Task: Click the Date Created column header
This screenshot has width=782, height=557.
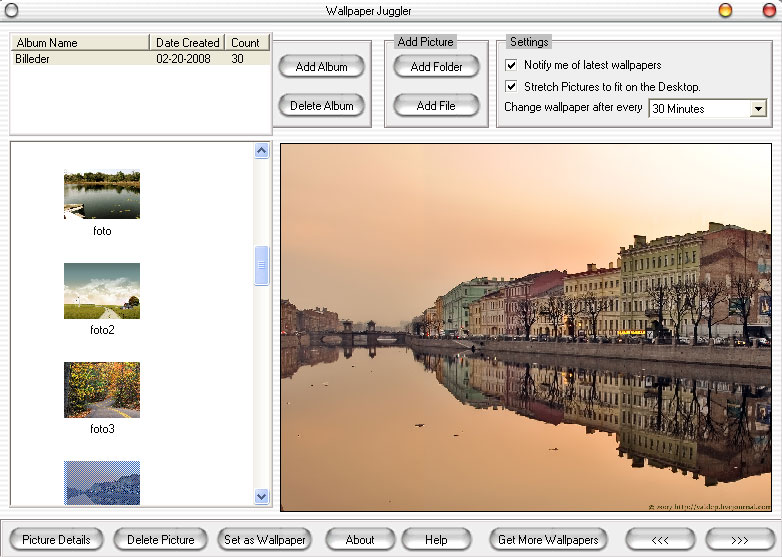Action: [x=187, y=43]
